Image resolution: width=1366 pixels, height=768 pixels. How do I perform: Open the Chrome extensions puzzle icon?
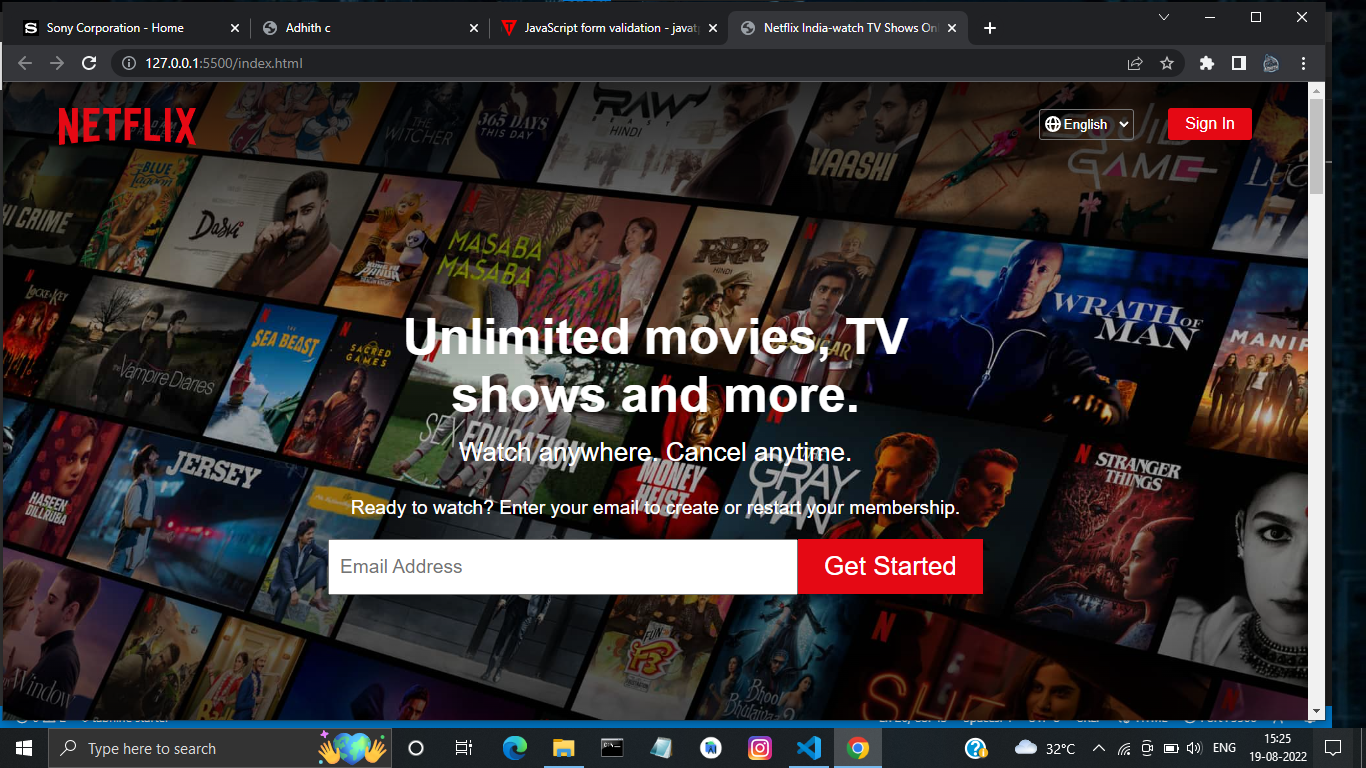[x=1206, y=63]
